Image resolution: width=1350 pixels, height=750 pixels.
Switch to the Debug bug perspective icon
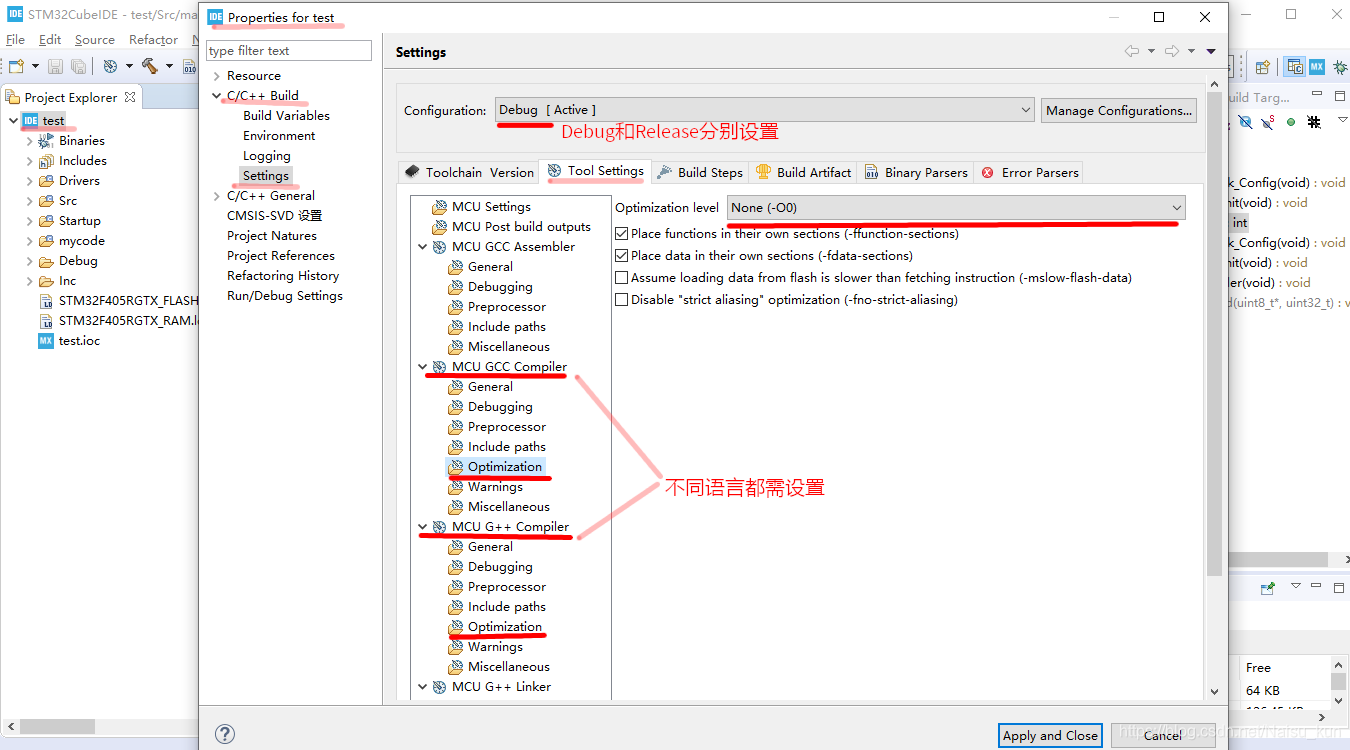click(x=1339, y=67)
